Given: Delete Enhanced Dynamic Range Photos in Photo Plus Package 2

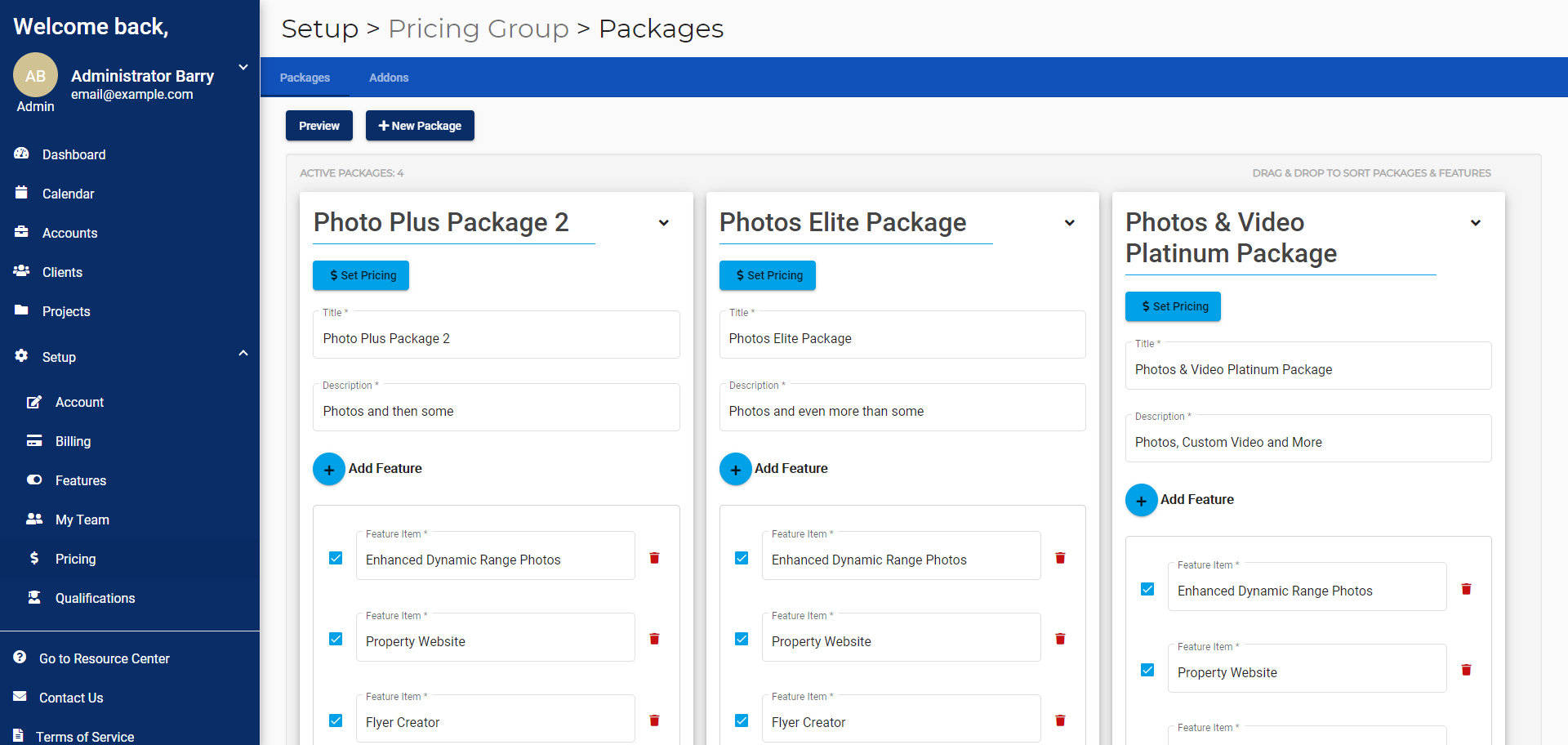Looking at the screenshot, I should tap(654, 558).
